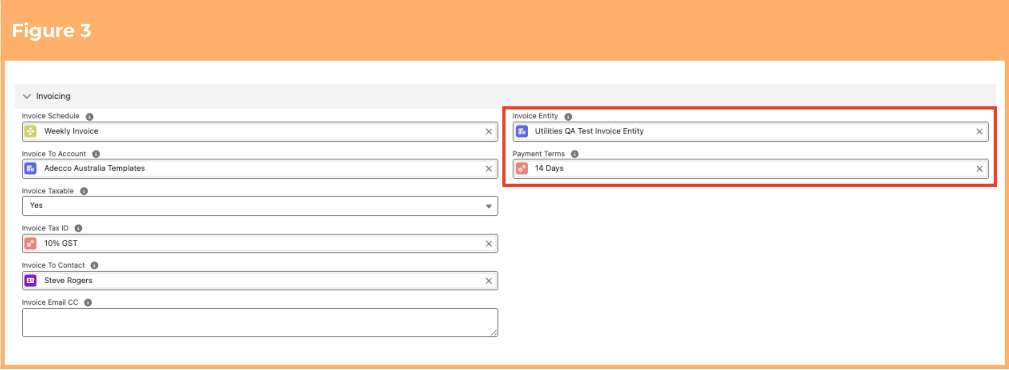Viewport: 1009px width, 370px height.
Task: Click the Weekly Invoice schedule record icon
Action: click(x=30, y=131)
